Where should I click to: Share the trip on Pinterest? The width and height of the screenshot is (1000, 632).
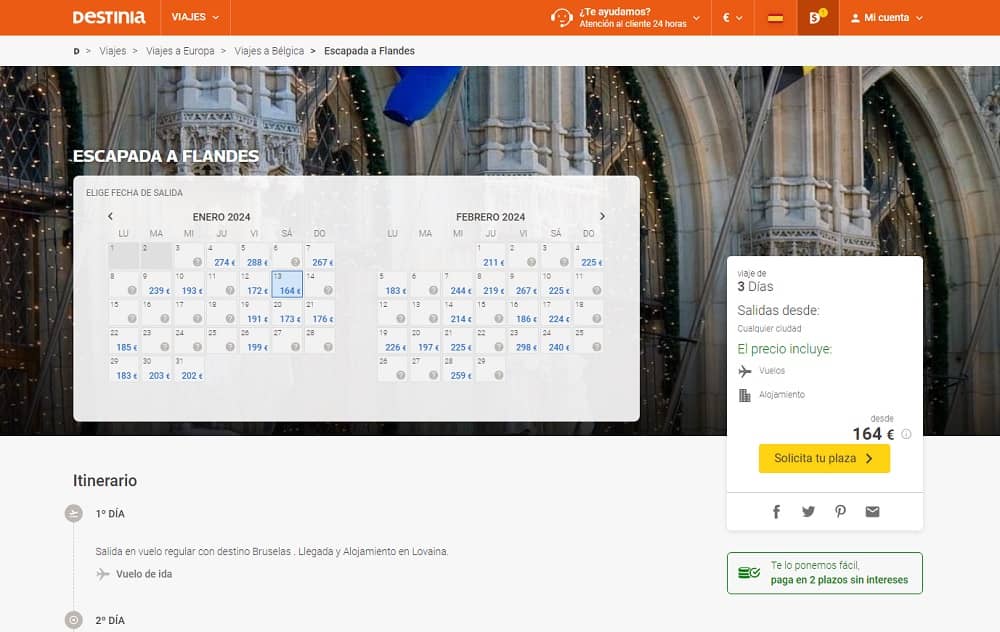tap(841, 511)
